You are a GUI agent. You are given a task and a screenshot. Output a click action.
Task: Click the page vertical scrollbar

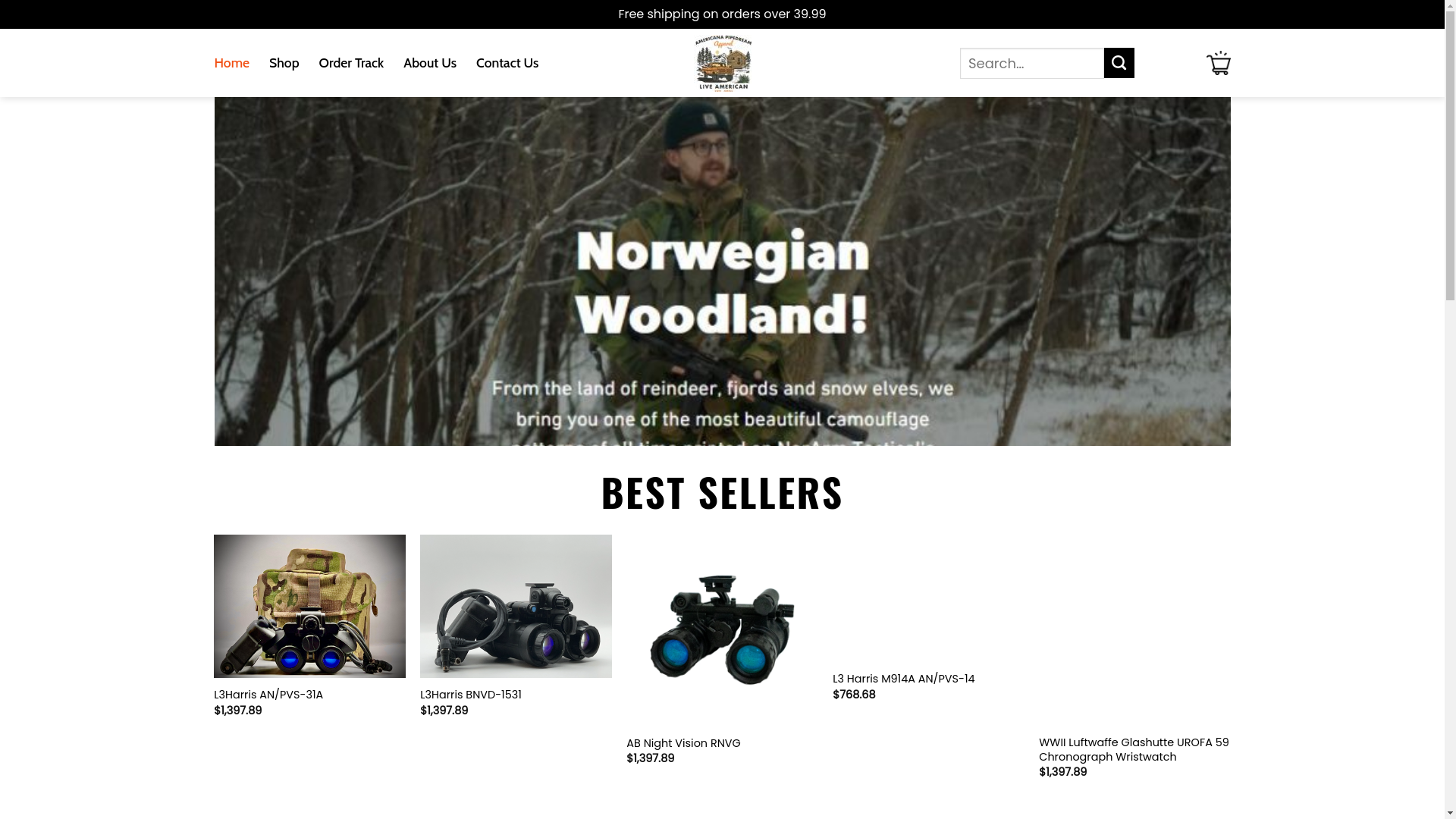1450,409
